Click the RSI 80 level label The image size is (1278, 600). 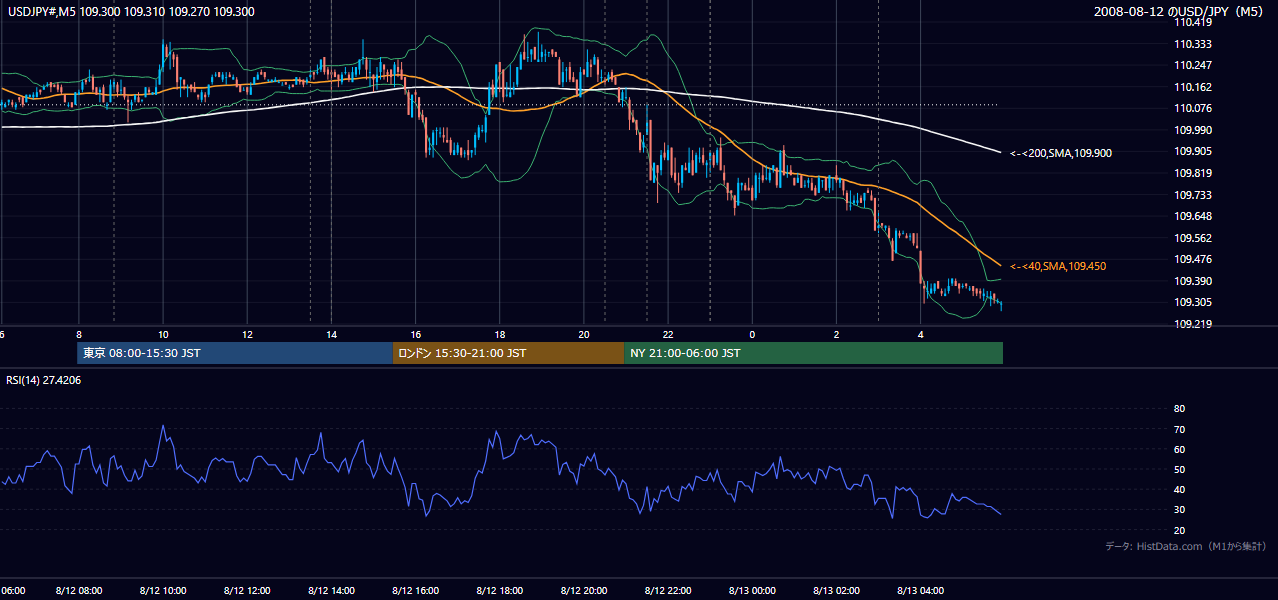click(1179, 409)
